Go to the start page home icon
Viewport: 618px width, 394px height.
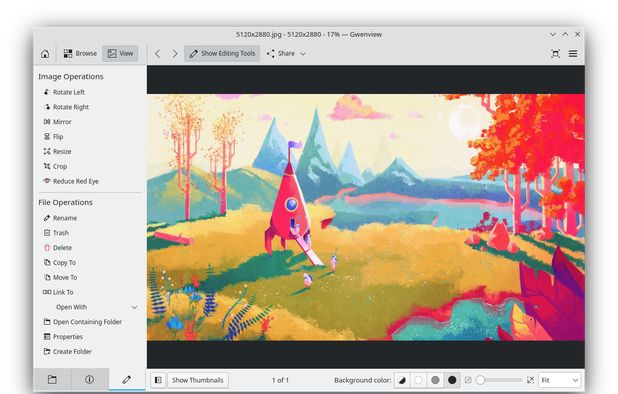coord(45,54)
